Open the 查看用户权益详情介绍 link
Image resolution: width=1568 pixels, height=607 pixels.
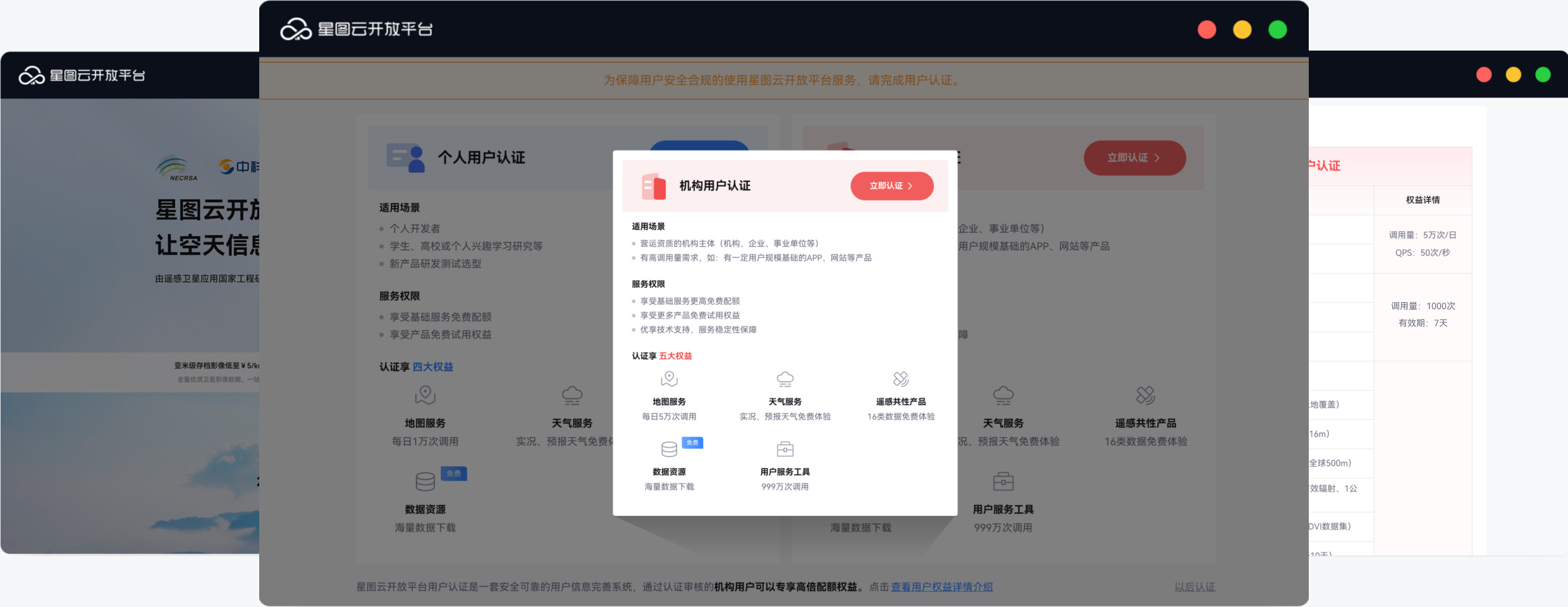pyautogui.click(x=941, y=587)
